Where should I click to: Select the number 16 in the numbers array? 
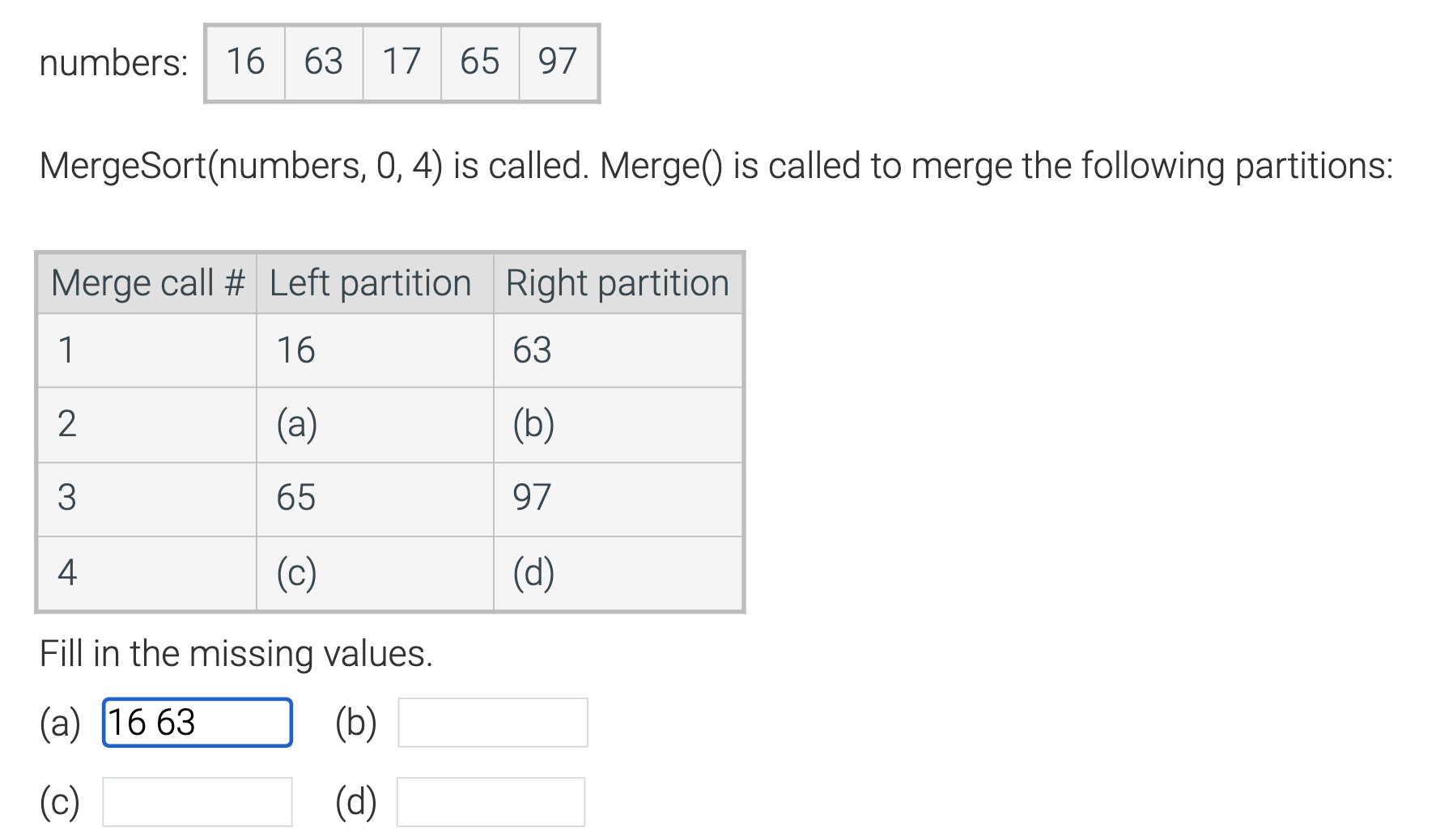244,62
